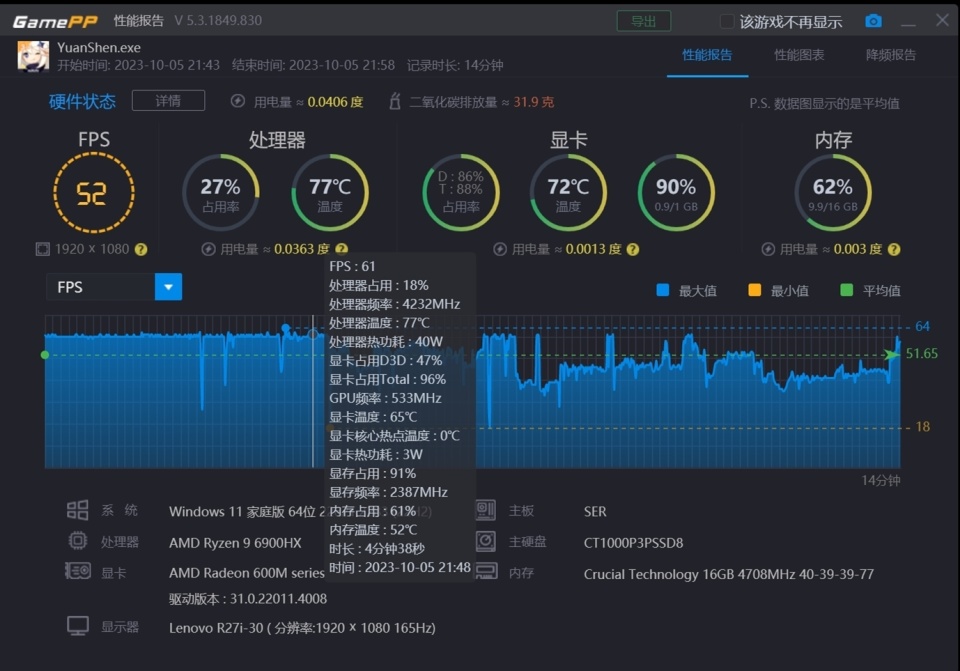Click the 用电量 power usage meter icon
The height and width of the screenshot is (671, 960).
coord(237,100)
